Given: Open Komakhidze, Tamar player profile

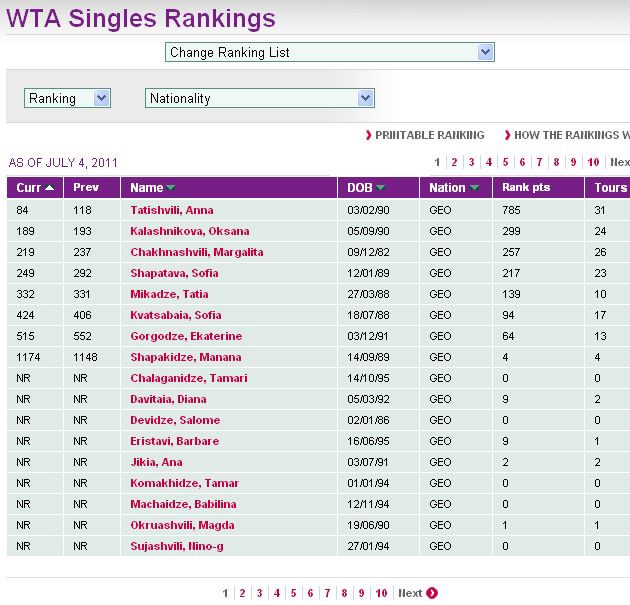Looking at the screenshot, I should [184, 483].
